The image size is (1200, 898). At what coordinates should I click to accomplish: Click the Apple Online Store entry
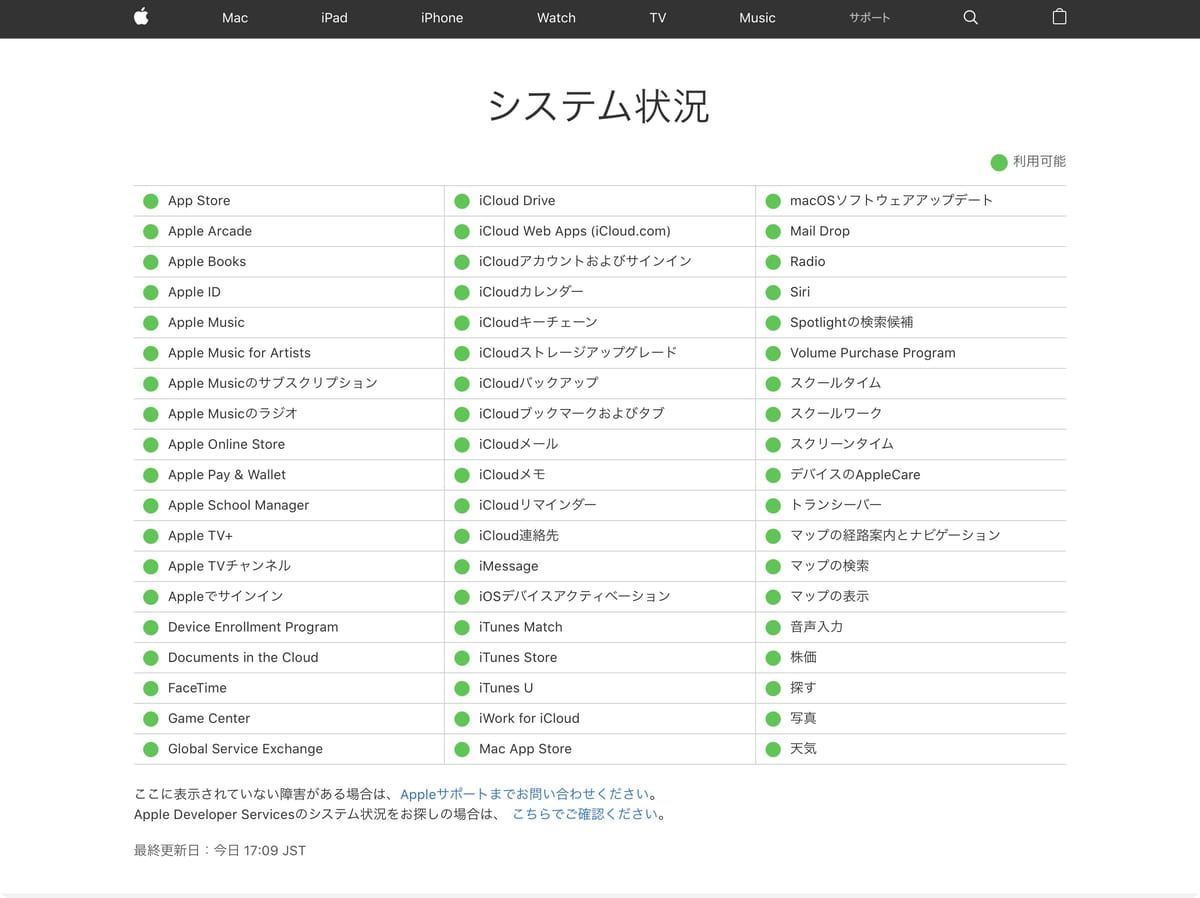coord(226,445)
